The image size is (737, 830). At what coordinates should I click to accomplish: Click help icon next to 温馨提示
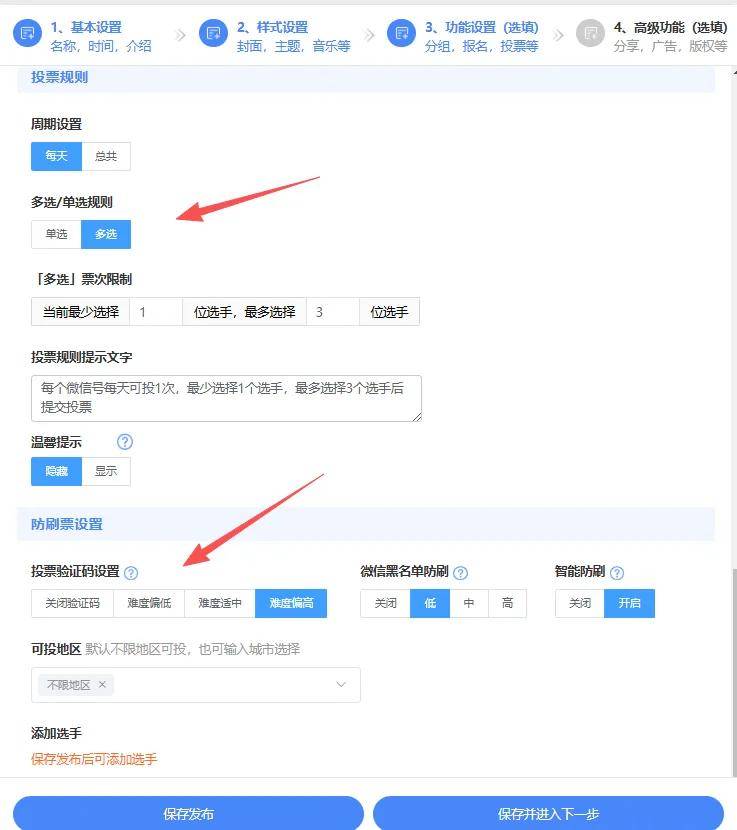point(125,442)
